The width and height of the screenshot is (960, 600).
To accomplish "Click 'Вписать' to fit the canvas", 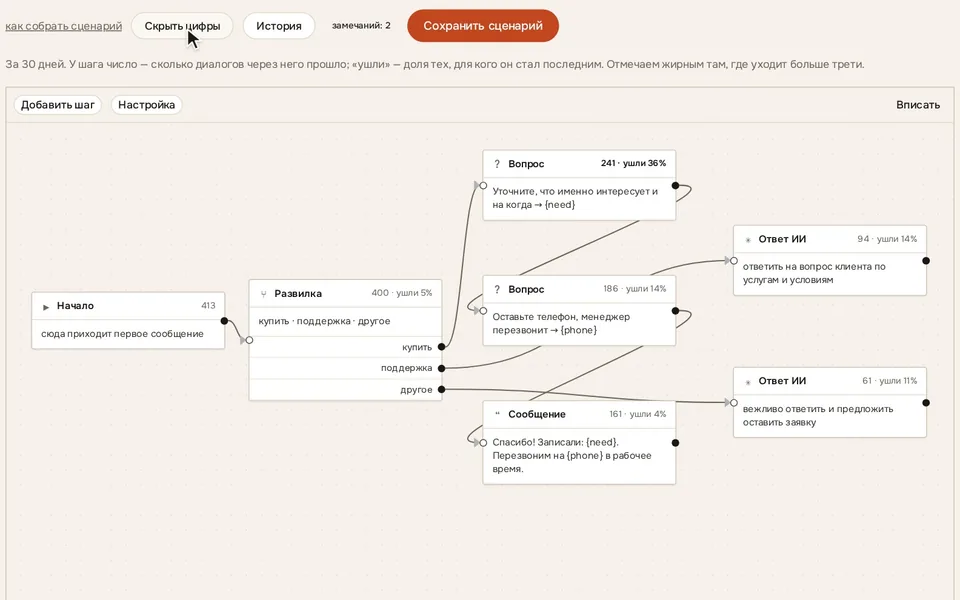I will pos(918,105).
